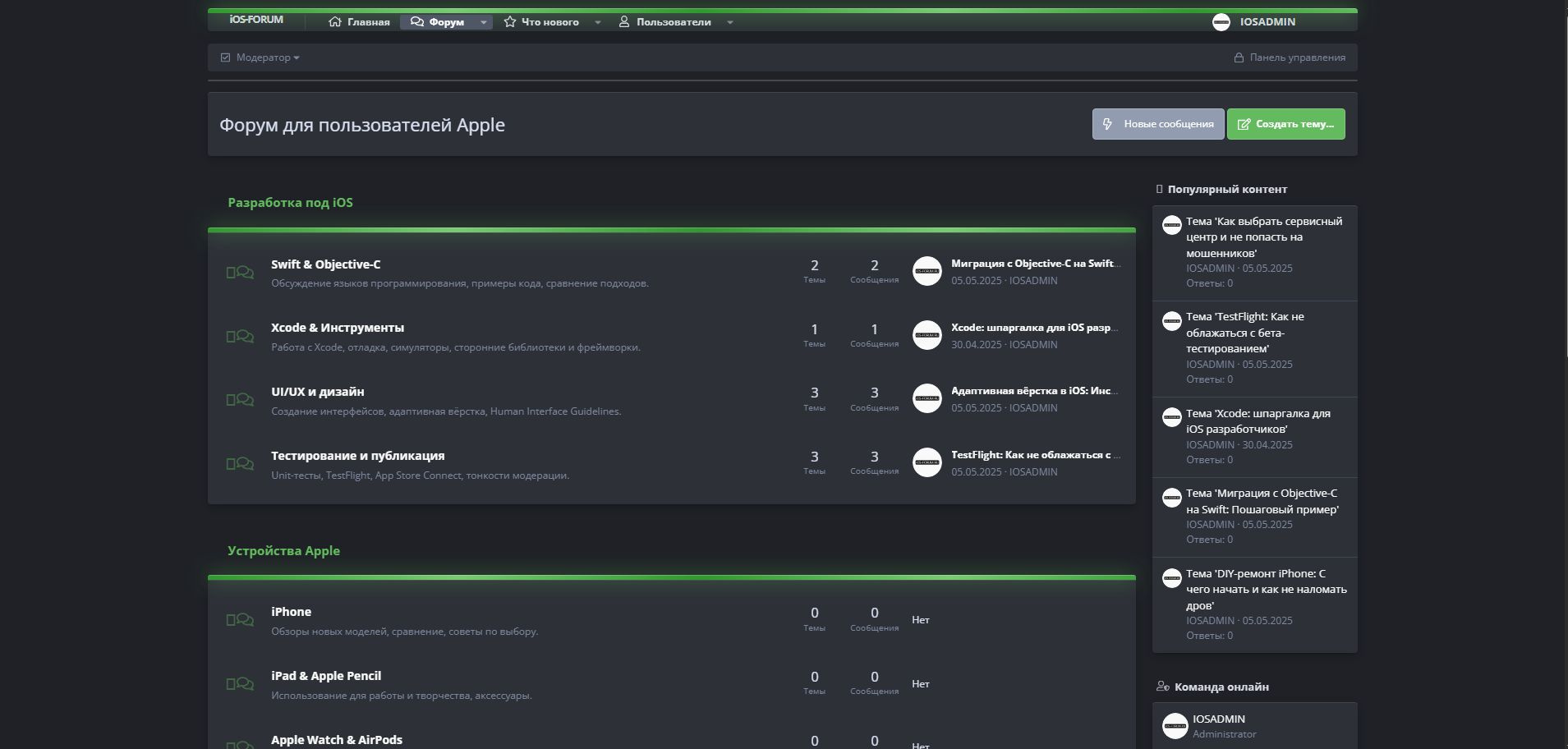Click the iOS-FORUM logo
The image size is (1568, 749).
coord(256,20)
